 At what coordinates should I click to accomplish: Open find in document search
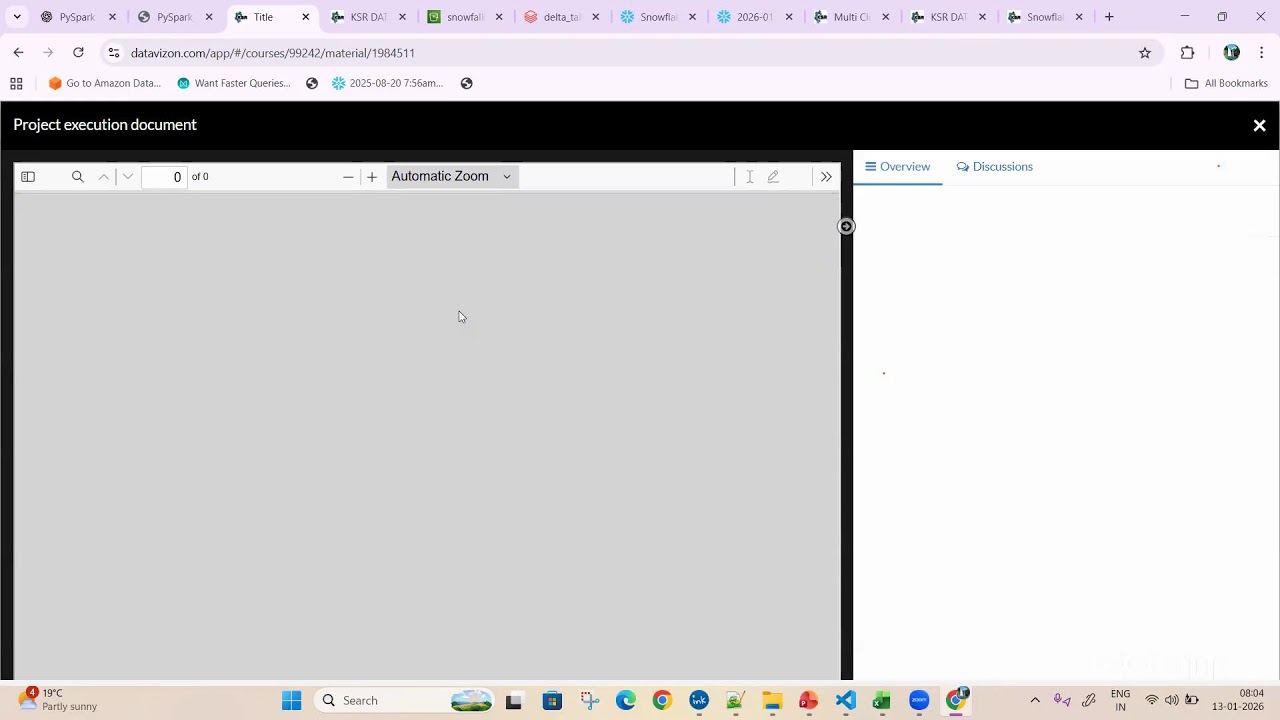[77, 177]
